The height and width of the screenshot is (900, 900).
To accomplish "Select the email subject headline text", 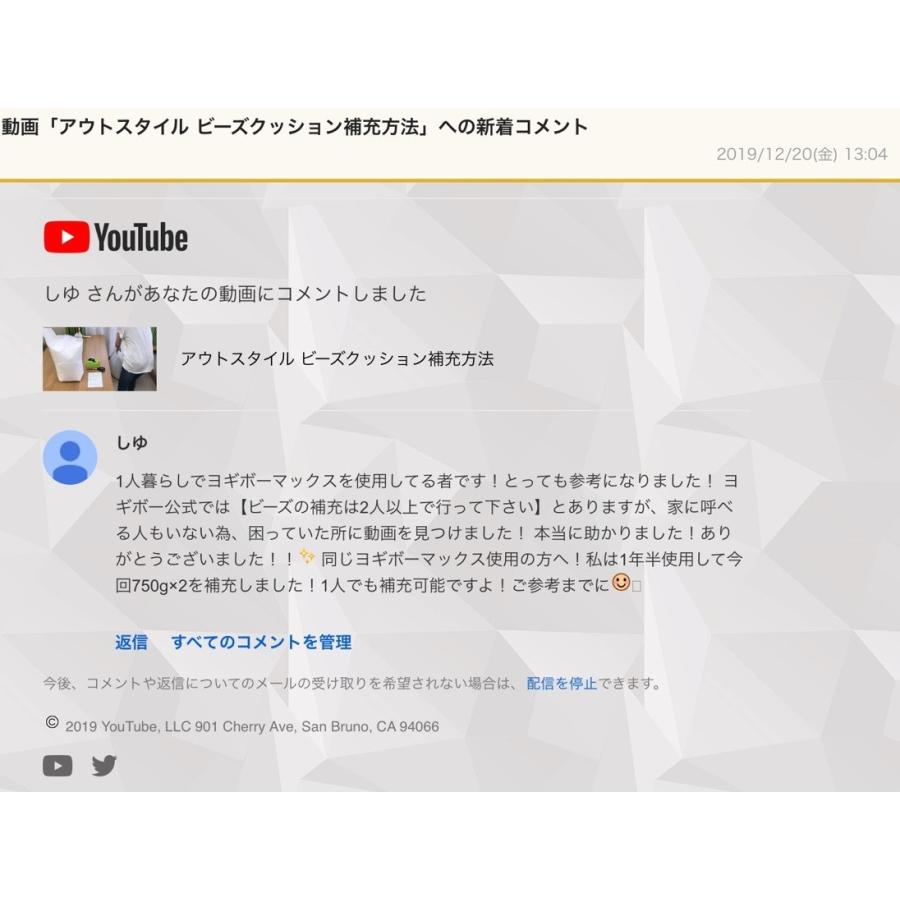I will (294, 126).
